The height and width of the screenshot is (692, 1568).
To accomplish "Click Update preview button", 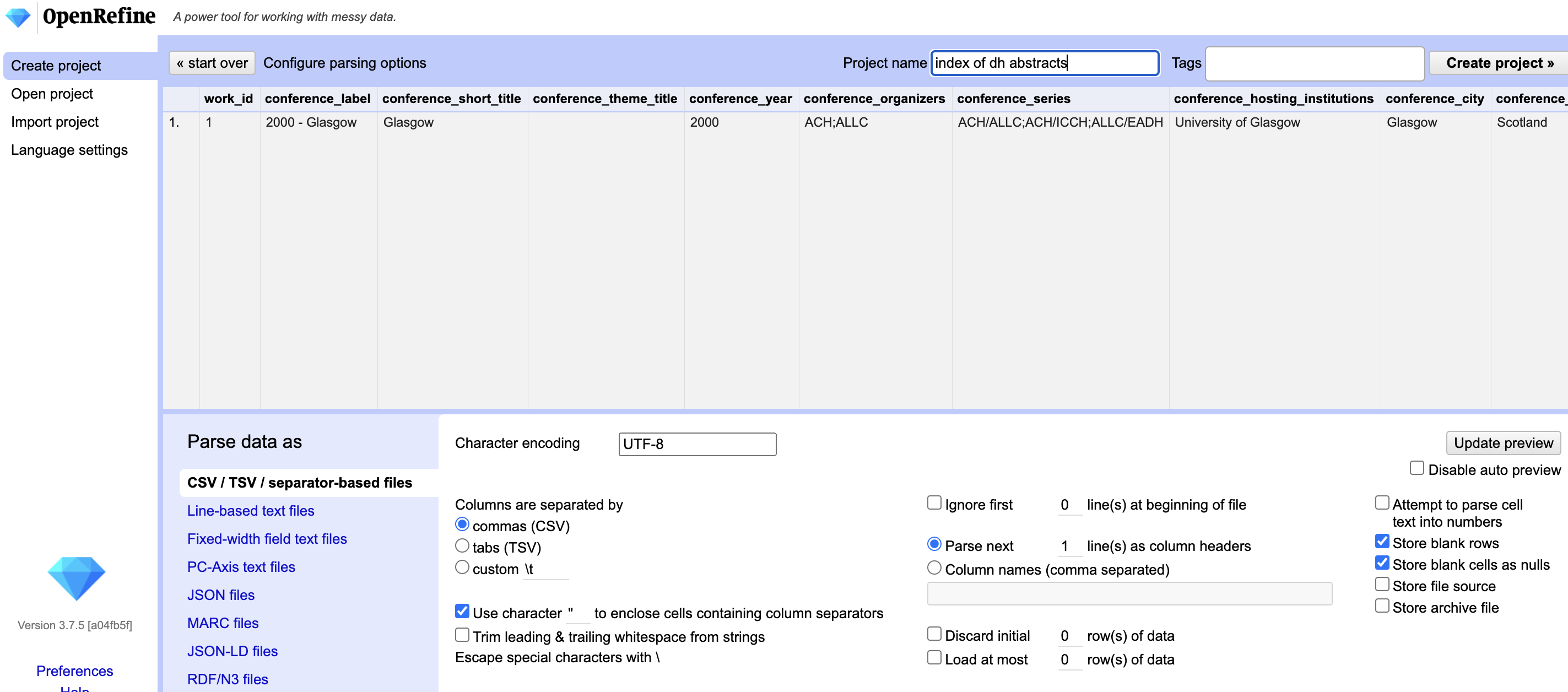I will [x=1502, y=442].
